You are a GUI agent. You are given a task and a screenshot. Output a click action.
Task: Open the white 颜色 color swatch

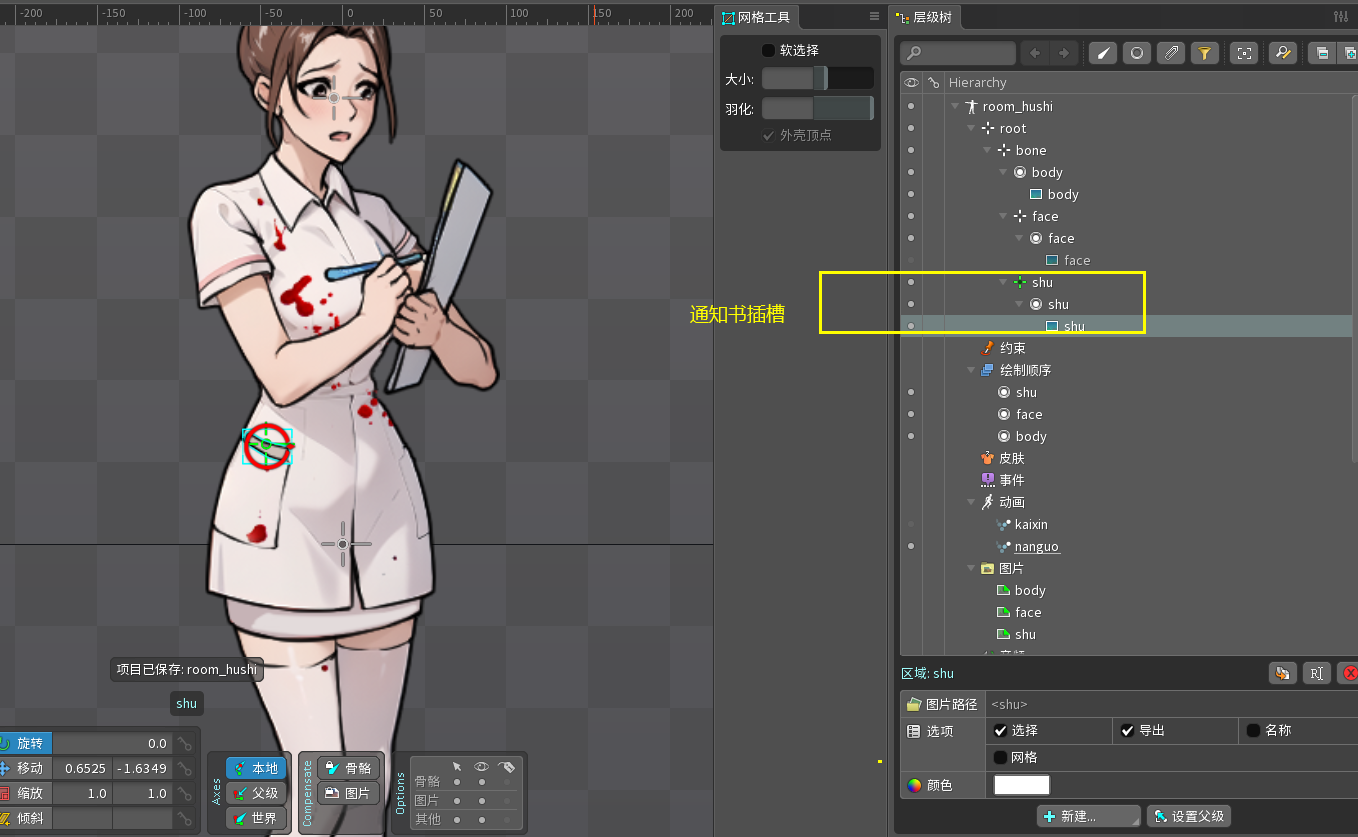(x=1021, y=785)
